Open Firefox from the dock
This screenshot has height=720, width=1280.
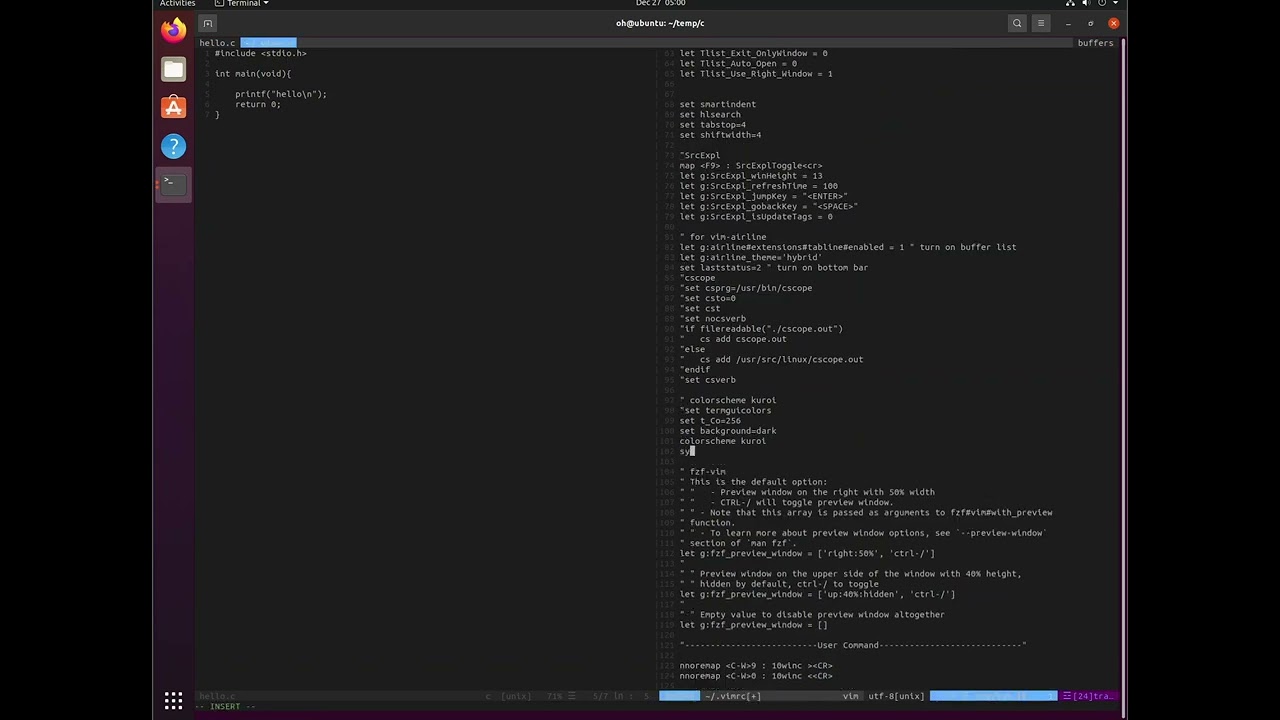[x=173, y=30]
